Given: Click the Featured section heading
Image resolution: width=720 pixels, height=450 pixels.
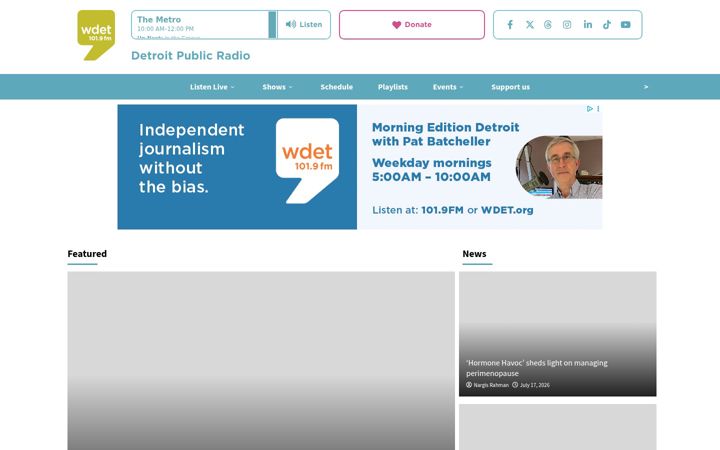Looking at the screenshot, I should coord(87,254).
